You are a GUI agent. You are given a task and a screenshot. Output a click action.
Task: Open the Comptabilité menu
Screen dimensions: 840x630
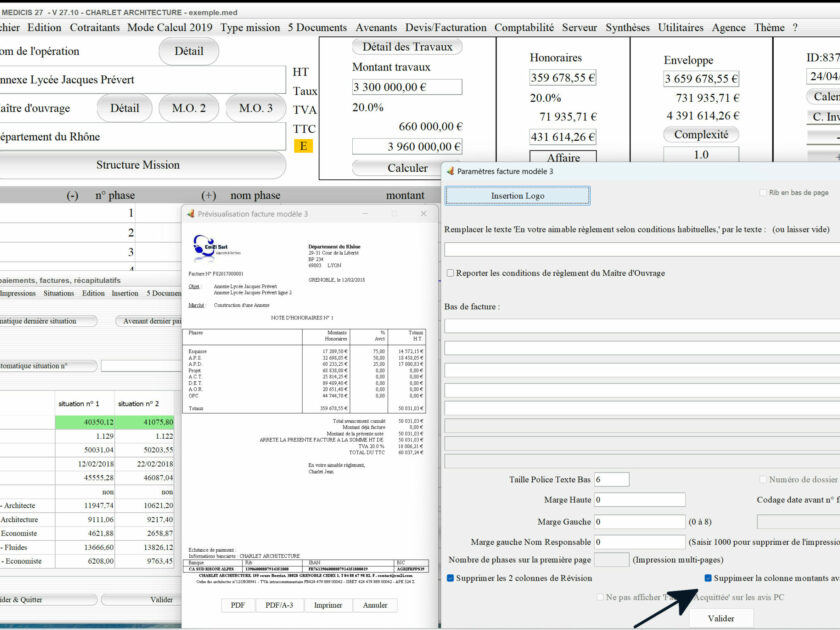[x=524, y=27]
